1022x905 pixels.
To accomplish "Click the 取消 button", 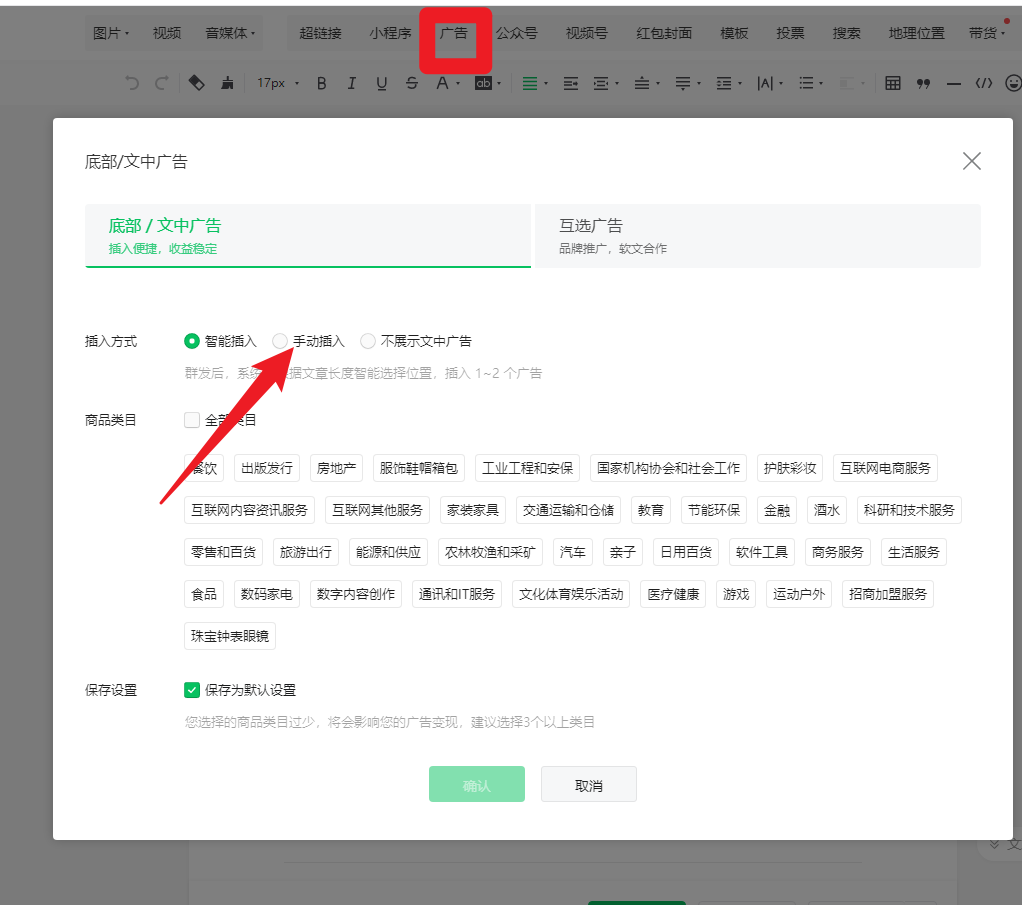I will tap(589, 784).
